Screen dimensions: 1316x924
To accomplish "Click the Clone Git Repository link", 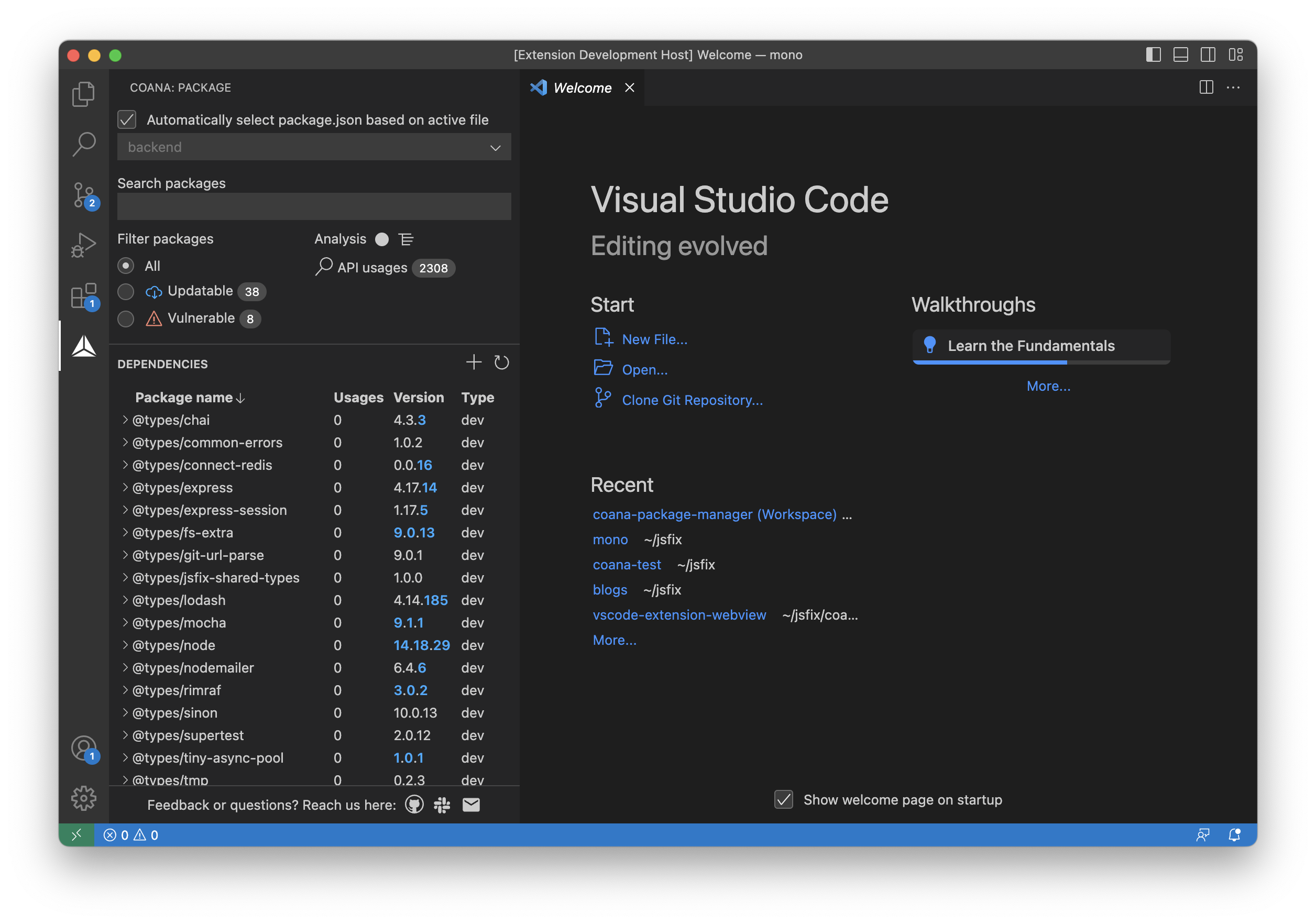I will coord(692,400).
